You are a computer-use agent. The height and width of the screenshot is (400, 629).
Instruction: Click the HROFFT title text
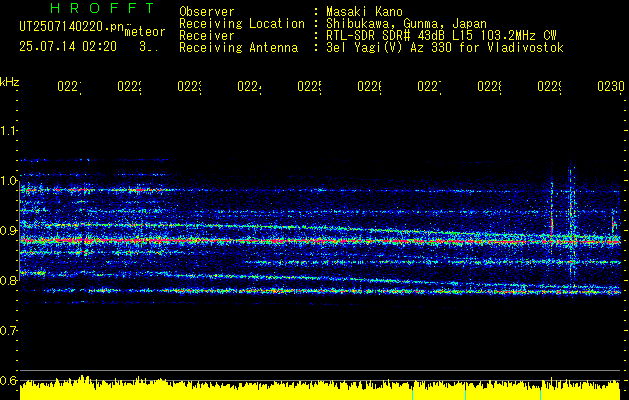click(102, 8)
